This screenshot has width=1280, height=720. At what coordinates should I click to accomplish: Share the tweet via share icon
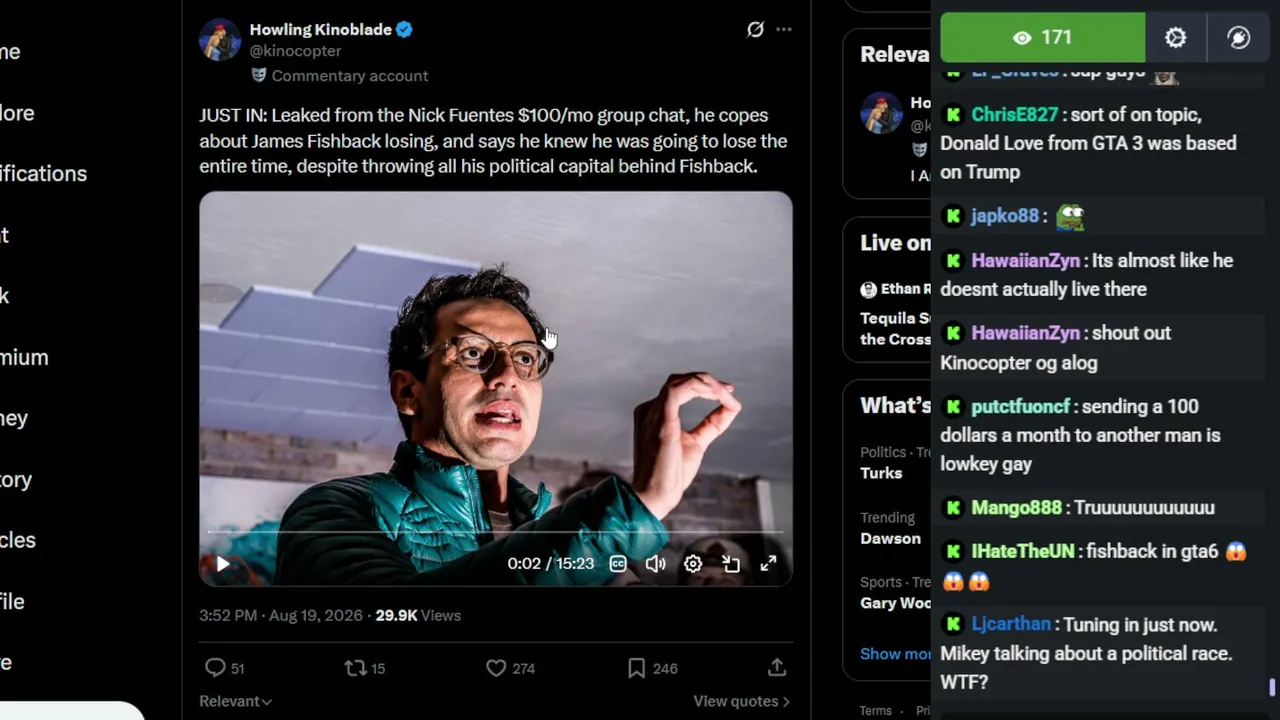(777, 667)
